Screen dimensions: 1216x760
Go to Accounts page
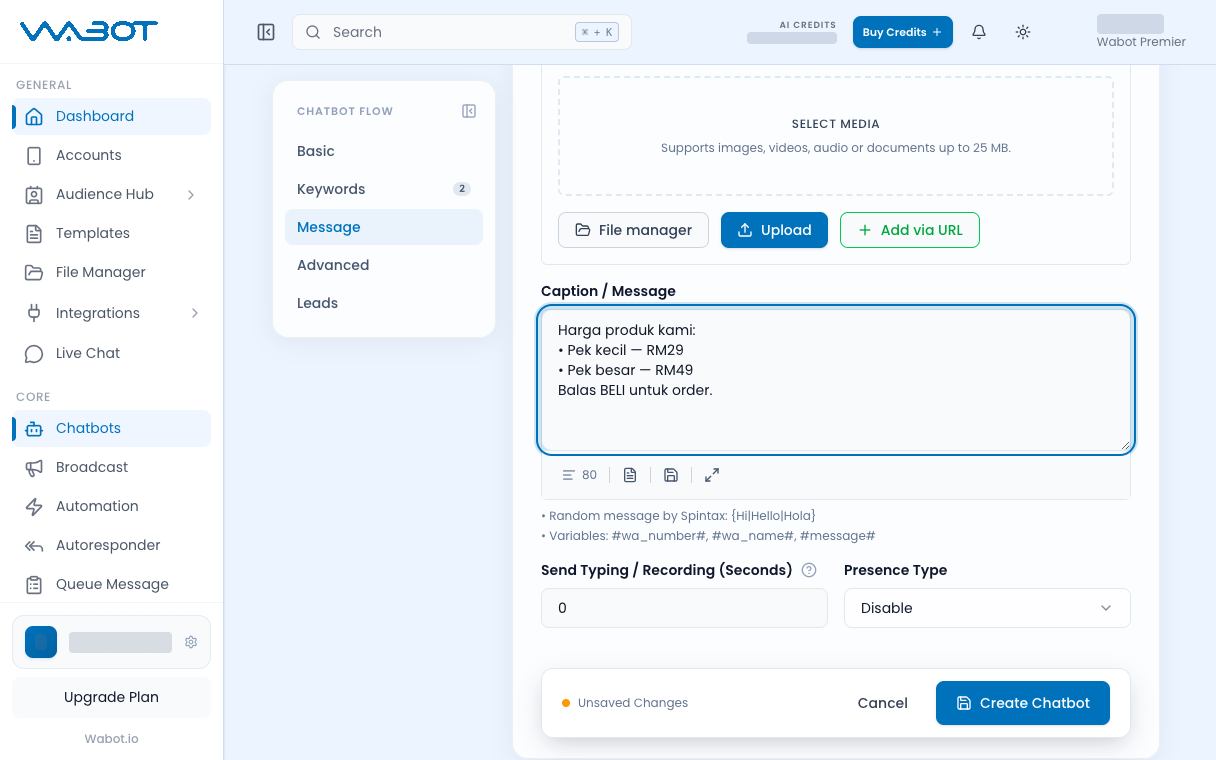111,155
